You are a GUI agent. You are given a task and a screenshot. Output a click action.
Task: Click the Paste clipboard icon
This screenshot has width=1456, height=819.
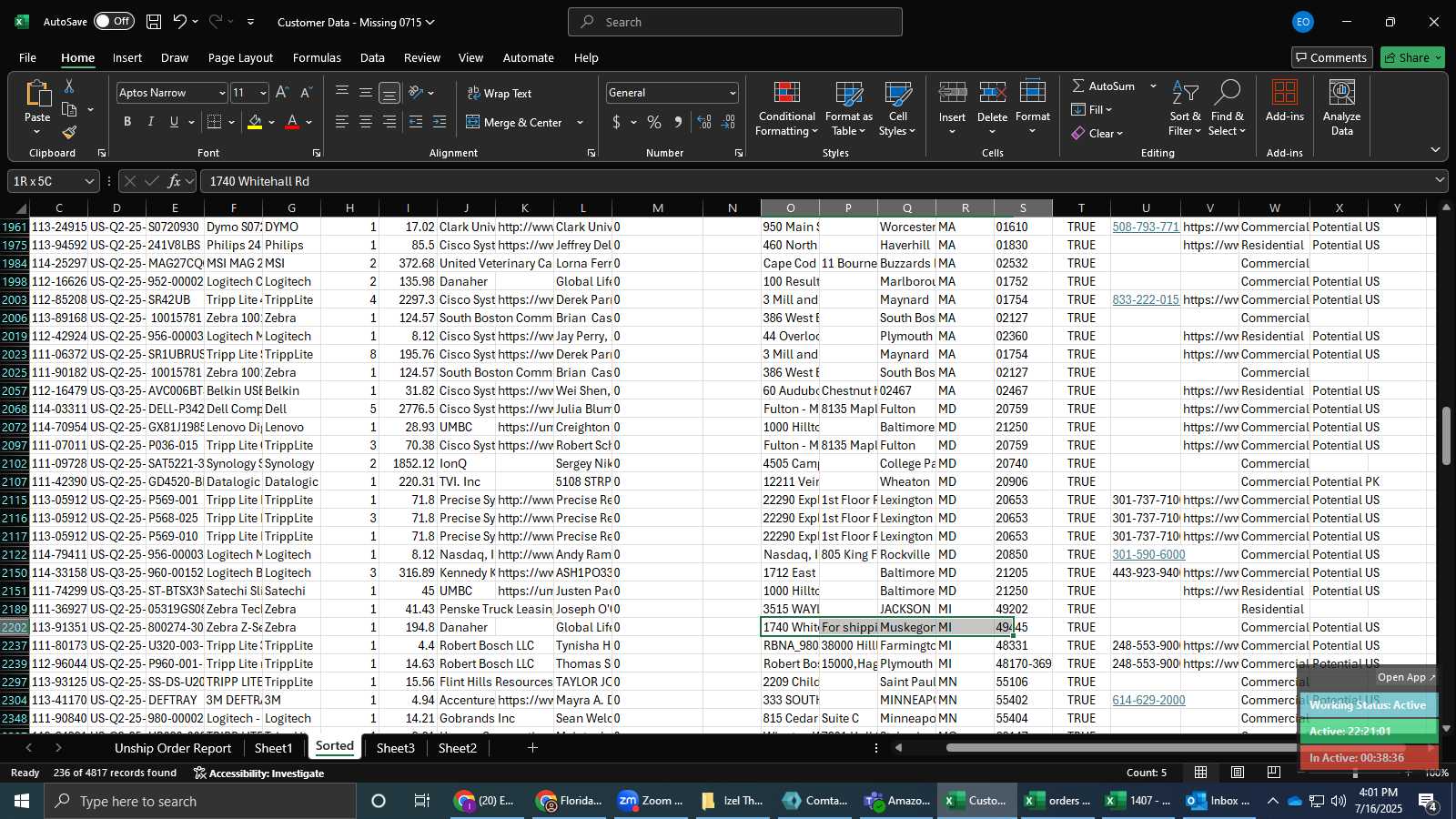[x=37, y=94]
